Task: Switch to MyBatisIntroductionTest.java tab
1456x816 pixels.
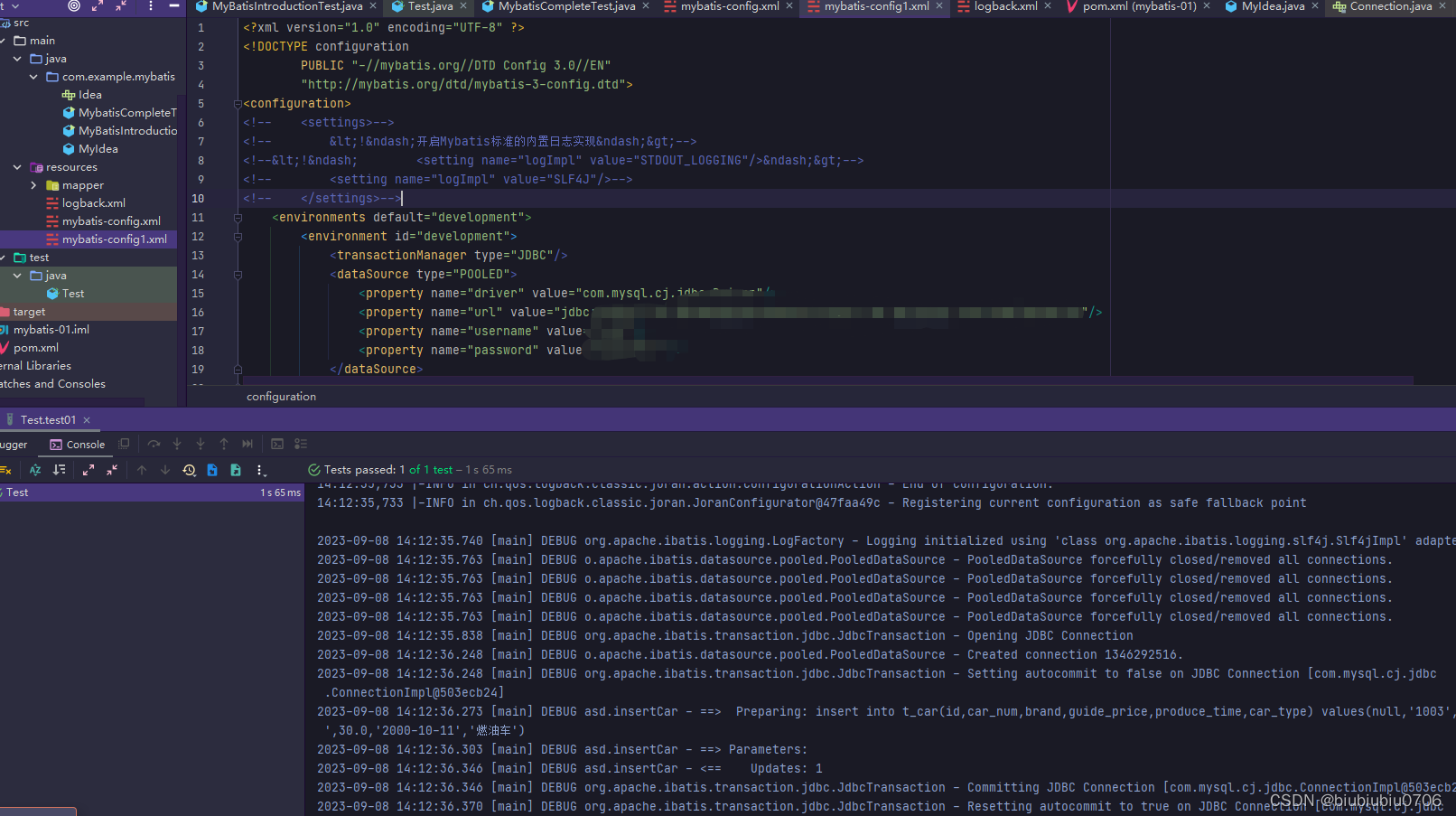Action: pos(287,6)
